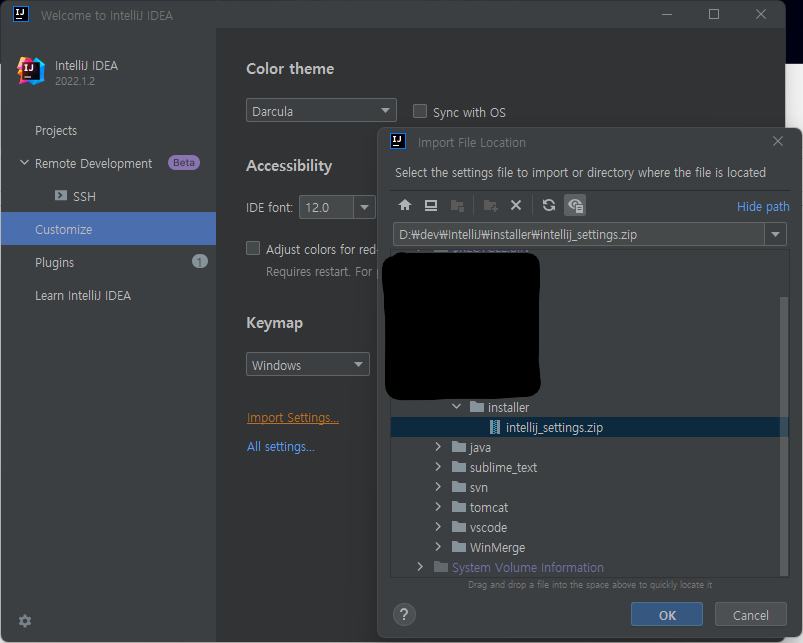Viewport: 803px width, 643px height.
Task: Click the installer folder icon
Action: tap(477, 406)
